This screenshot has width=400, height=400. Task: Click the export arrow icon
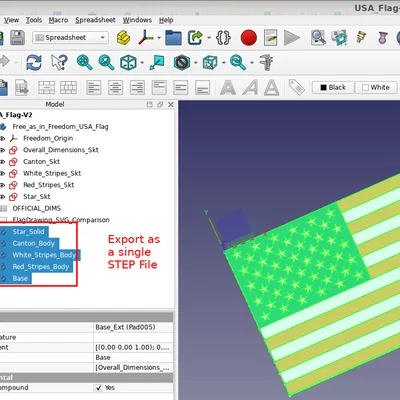[196, 38]
